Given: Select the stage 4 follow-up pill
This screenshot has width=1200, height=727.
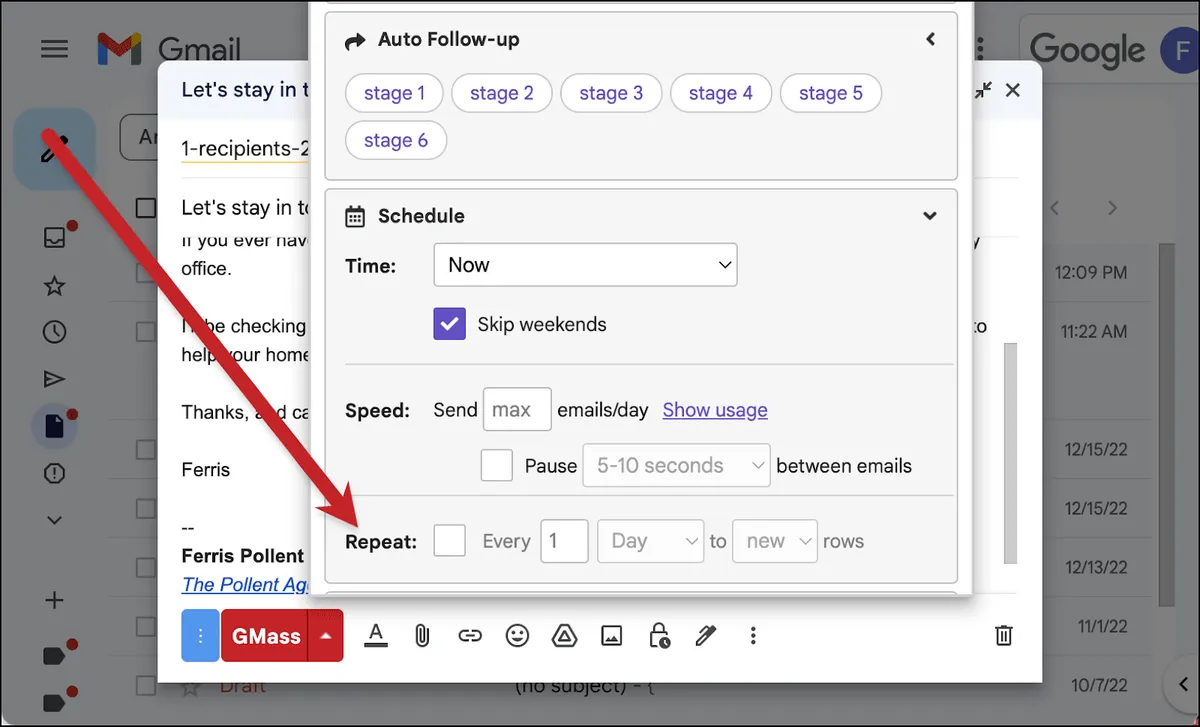Looking at the screenshot, I should tap(720, 93).
